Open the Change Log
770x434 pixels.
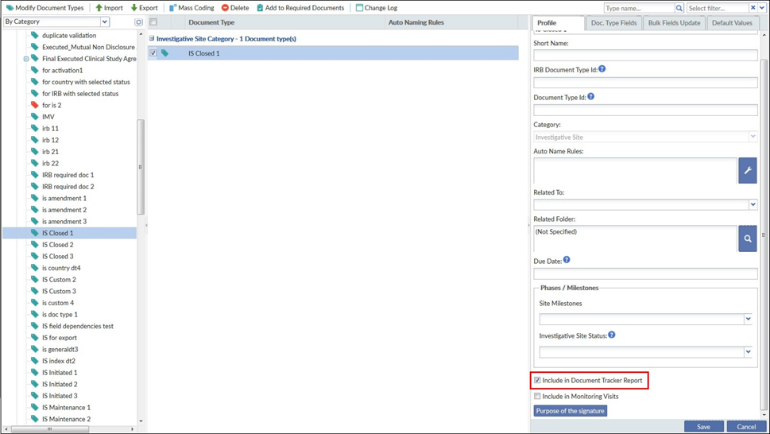point(376,8)
